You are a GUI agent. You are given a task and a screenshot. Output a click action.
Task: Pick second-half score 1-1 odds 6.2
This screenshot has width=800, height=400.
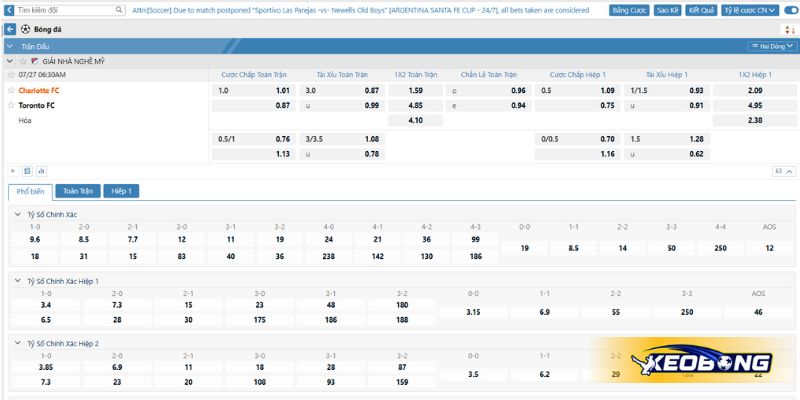click(x=544, y=374)
